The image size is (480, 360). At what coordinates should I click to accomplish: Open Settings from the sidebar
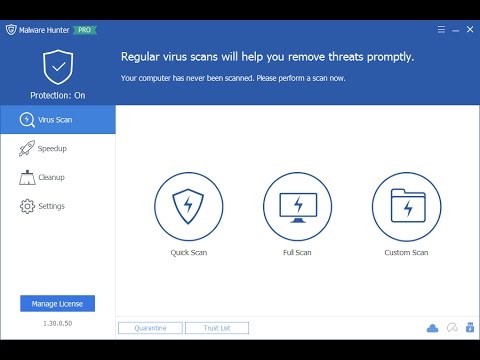(58, 206)
